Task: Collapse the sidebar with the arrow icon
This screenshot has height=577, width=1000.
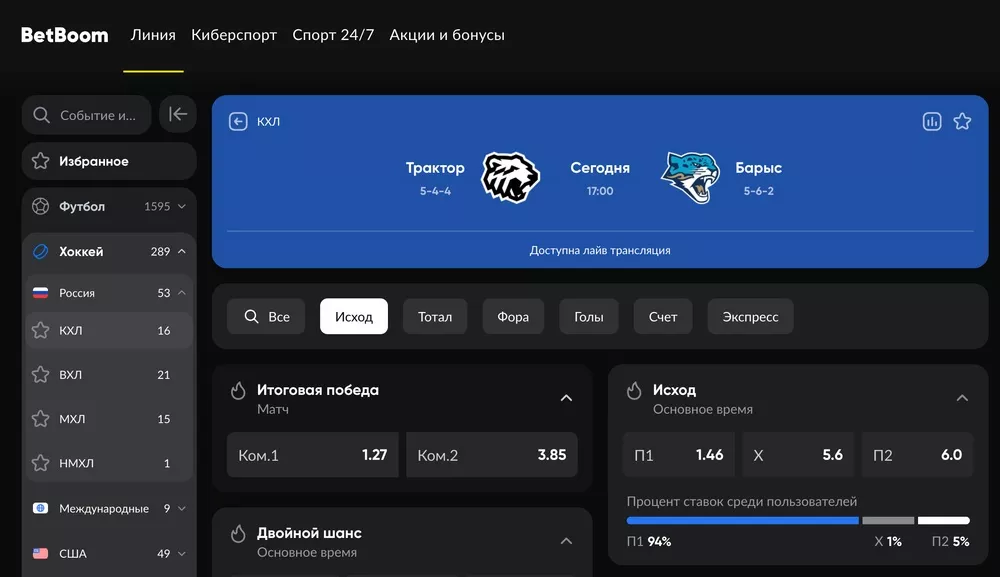Action: (x=178, y=114)
